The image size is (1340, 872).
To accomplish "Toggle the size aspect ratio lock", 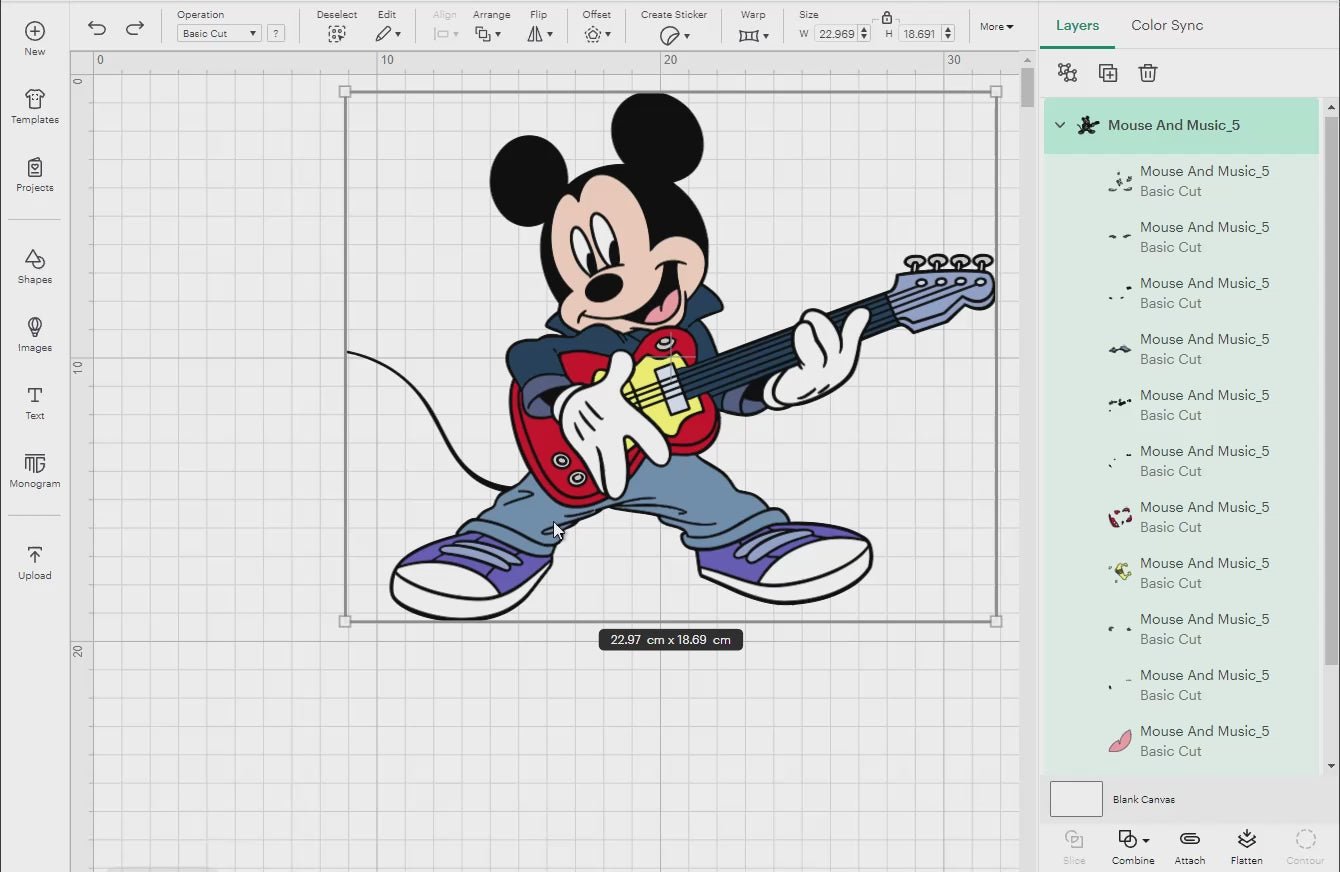I will coord(886,17).
